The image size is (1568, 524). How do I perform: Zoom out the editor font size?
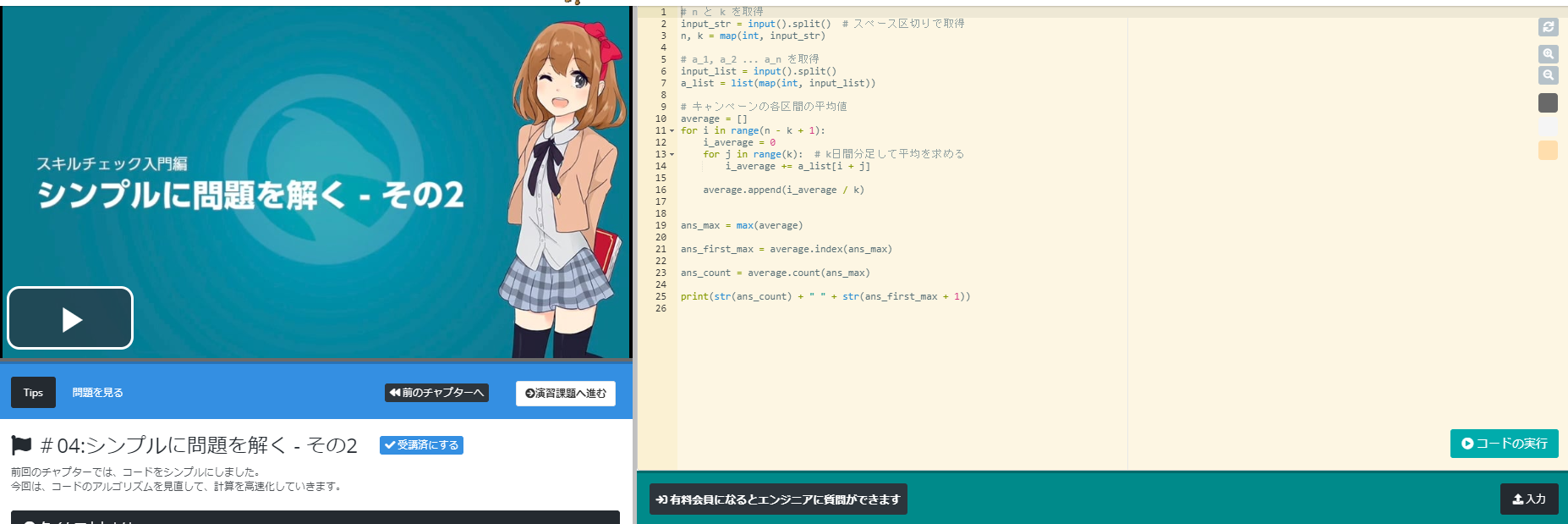(x=1548, y=75)
